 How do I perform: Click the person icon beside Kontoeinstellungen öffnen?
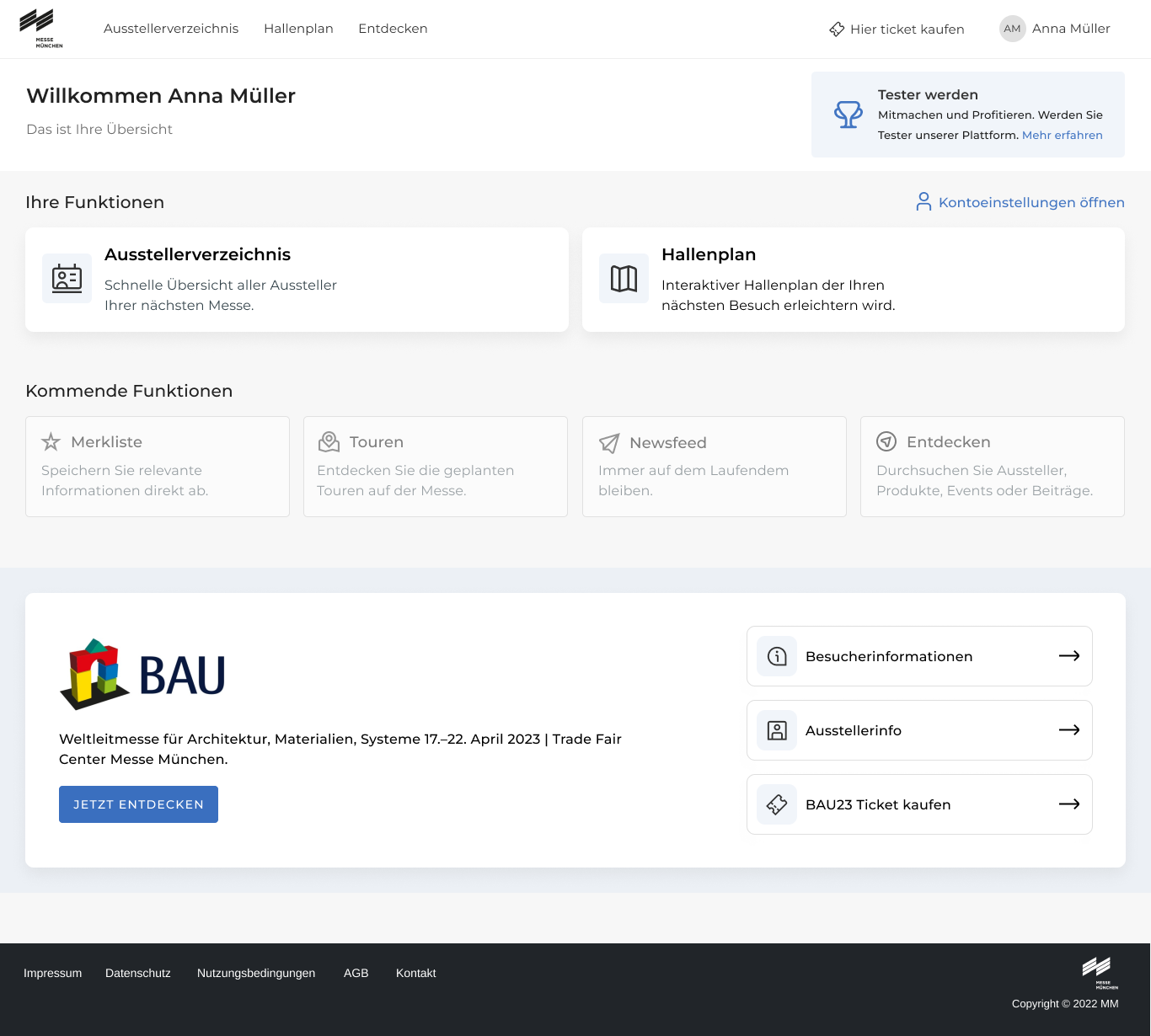pos(924,202)
